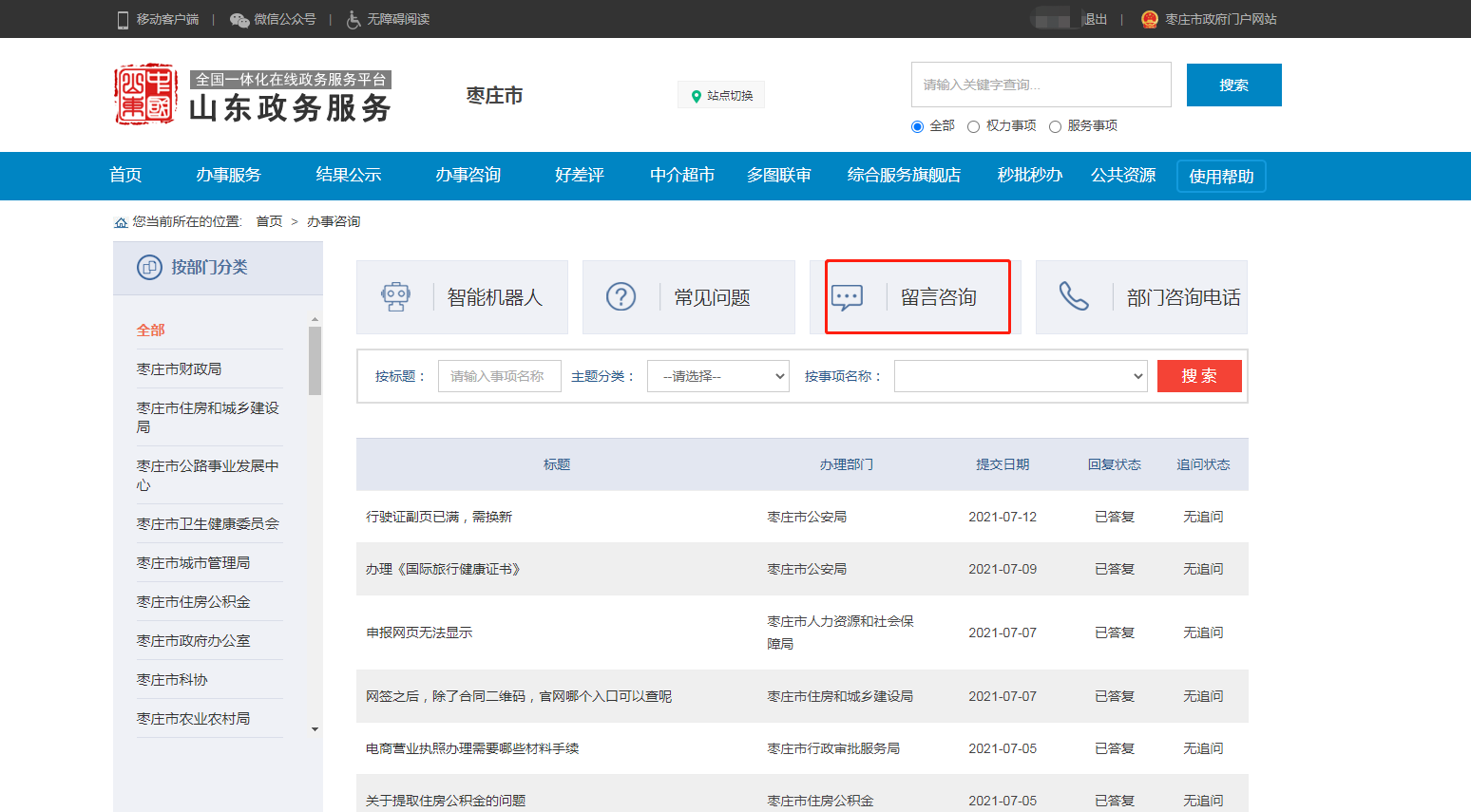Click the 留言咨询 chat bubble icon
1471x812 pixels.
(847, 297)
